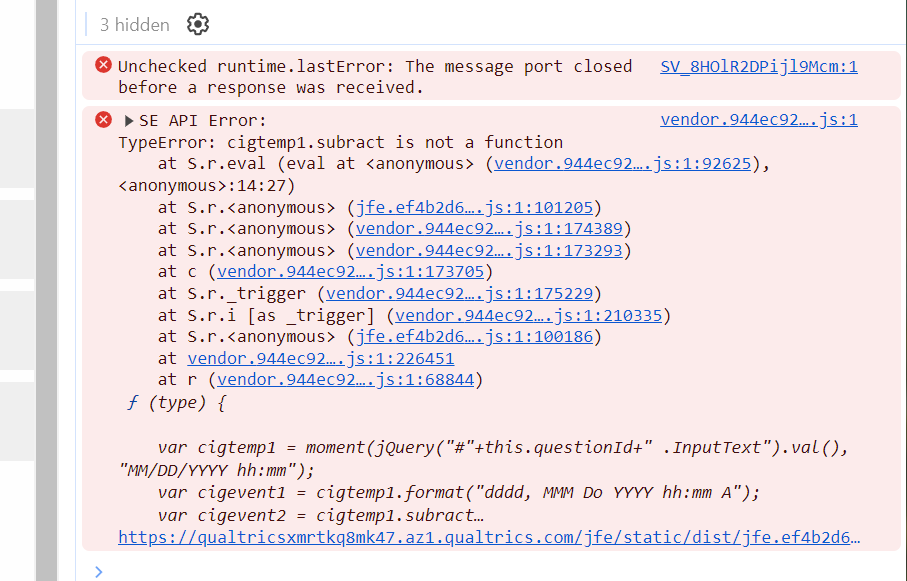
Task: Open vendor.944ec92….js:1:173293 stack link
Action: [489, 251]
